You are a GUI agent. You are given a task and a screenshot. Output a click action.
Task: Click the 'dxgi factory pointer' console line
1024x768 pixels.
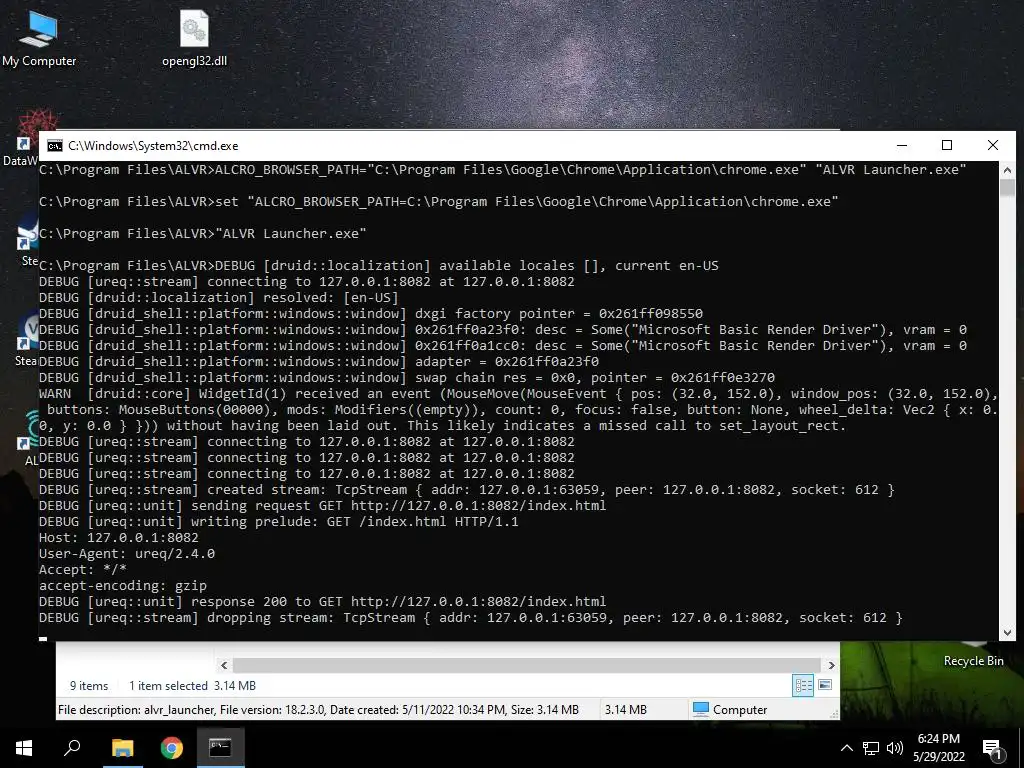[371, 313]
